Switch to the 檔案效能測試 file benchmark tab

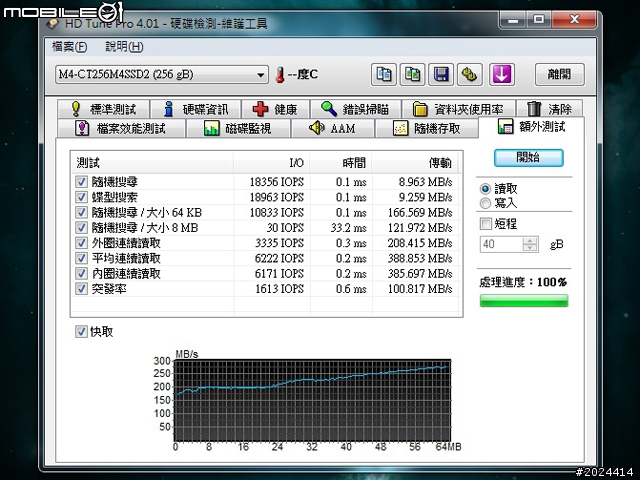[121, 128]
